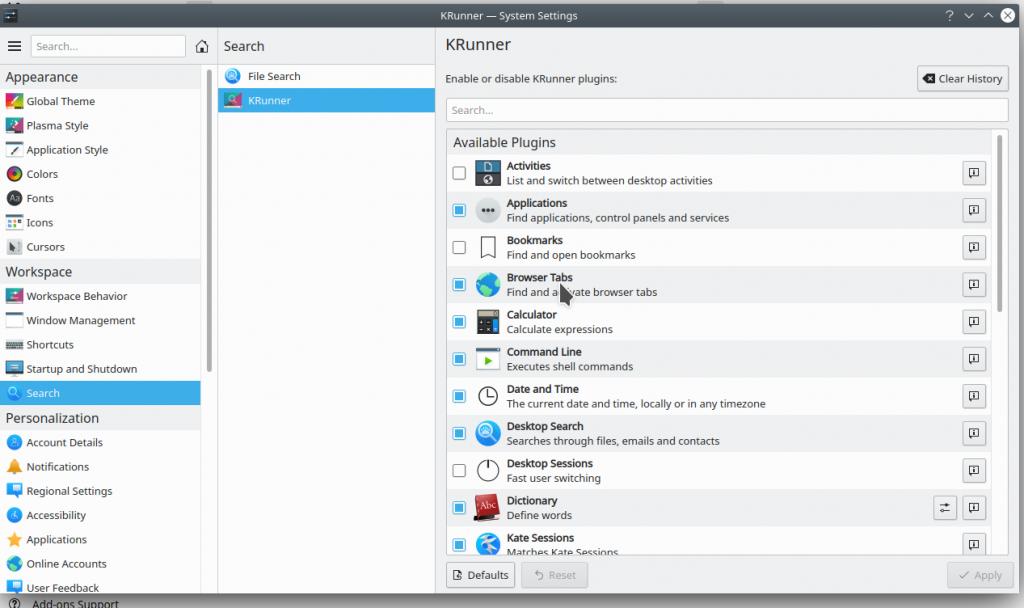Image resolution: width=1024 pixels, height=608 pixels.
Task: Open the Shortcuts settings category
Action: pyautogui.click(x=50, y=345)
